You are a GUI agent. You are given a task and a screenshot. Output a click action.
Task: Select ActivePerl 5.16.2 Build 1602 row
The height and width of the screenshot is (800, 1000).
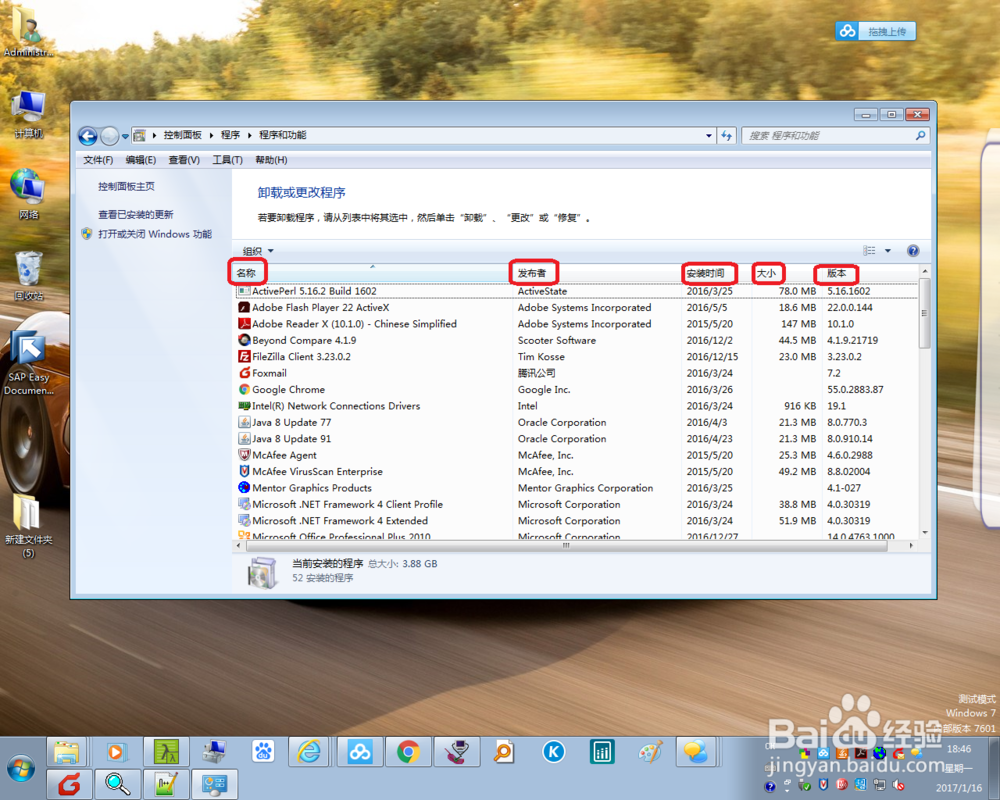click(x=577, y=291)
